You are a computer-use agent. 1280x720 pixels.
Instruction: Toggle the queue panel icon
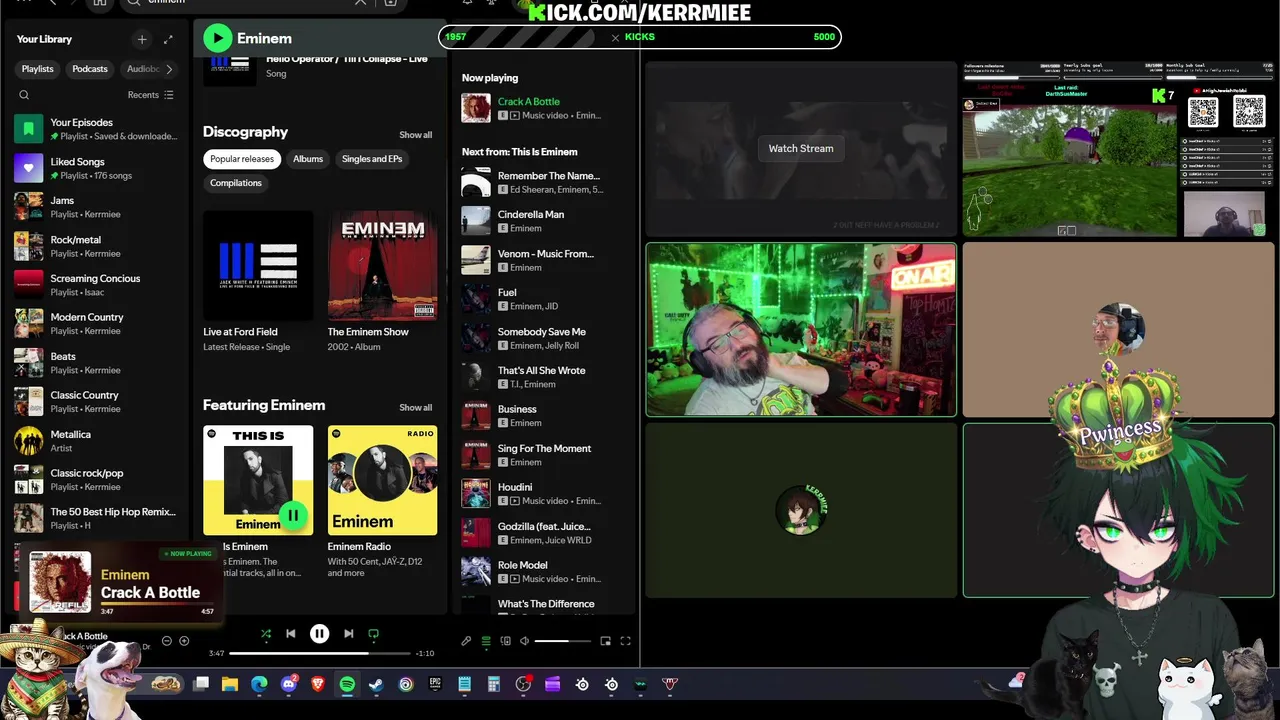[486, 641]
